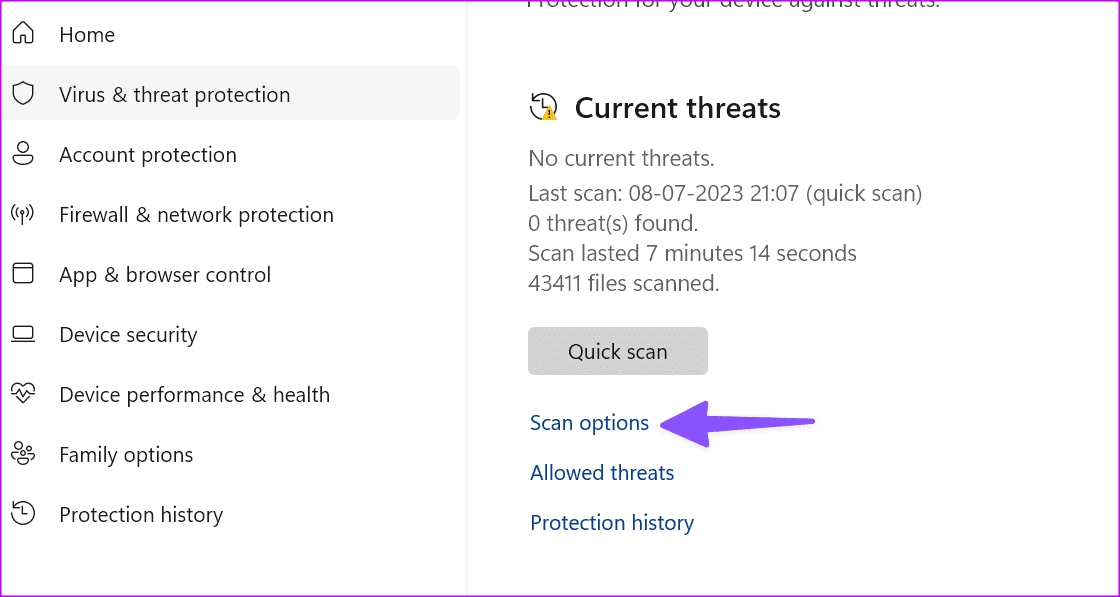This screenshot has height=597, width=1120.
Task: Click the Protection history clock icon
Action: coord(22,514)
